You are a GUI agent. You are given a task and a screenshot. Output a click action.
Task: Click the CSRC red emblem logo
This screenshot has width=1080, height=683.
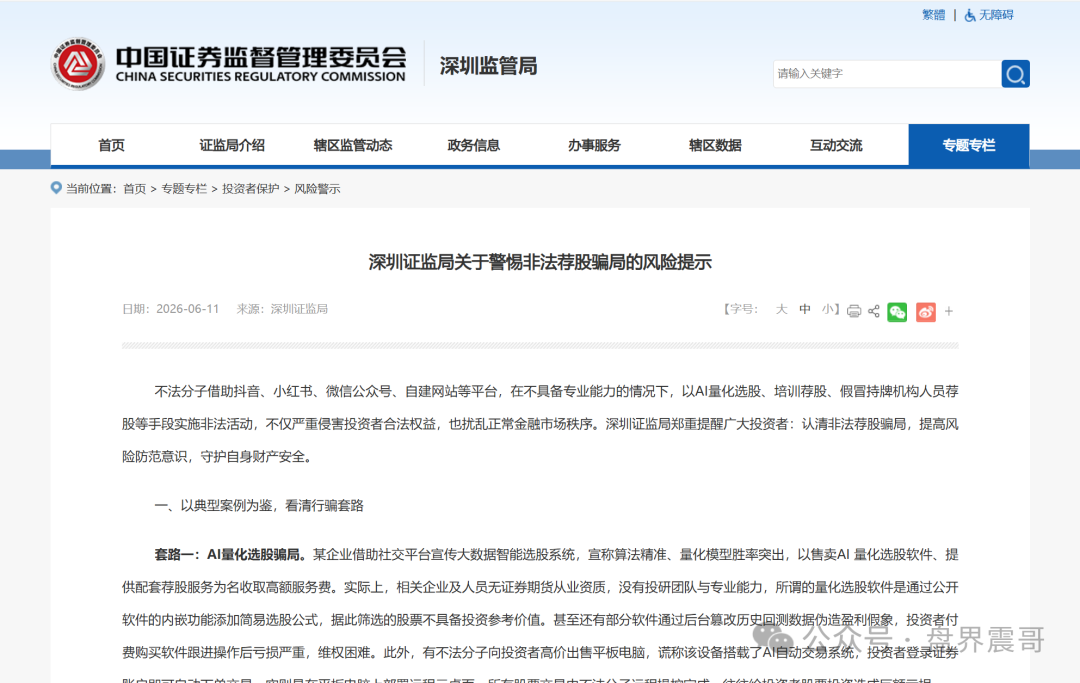(78, 64)
